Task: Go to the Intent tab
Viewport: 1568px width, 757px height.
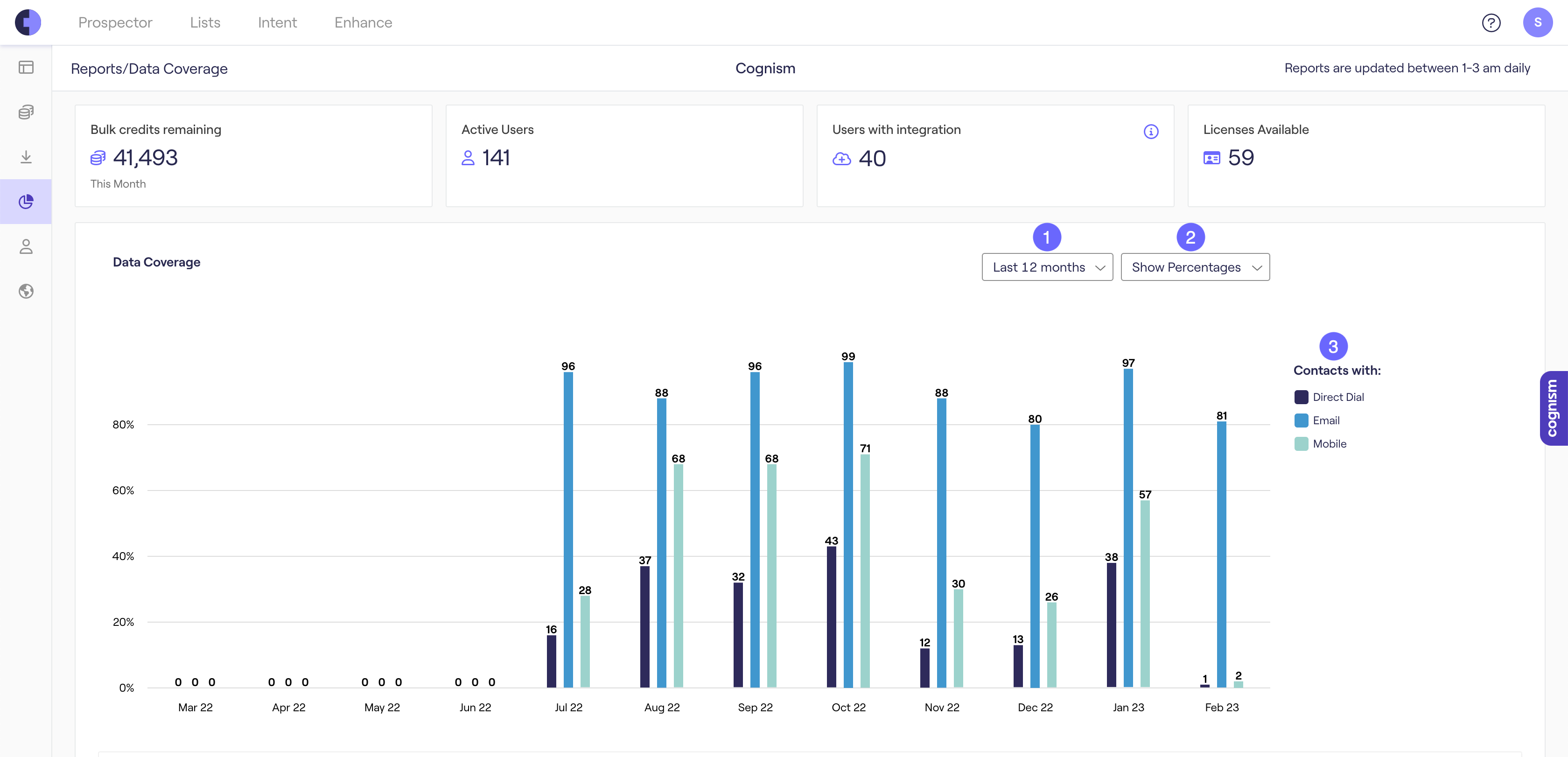Action: click(x=277, y=22)
